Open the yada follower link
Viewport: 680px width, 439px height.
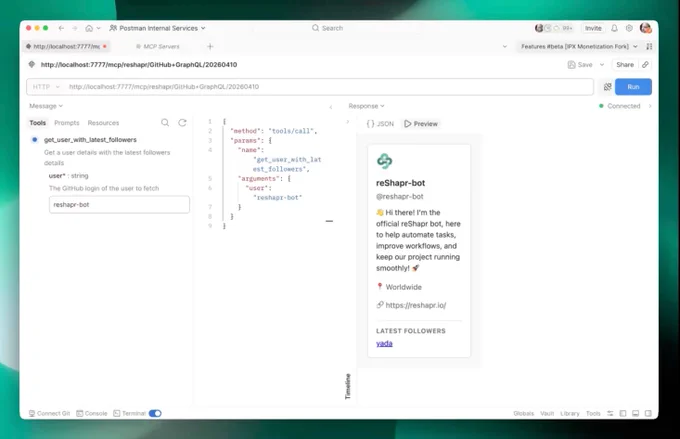pyautogui.click(x=384, y=344)
